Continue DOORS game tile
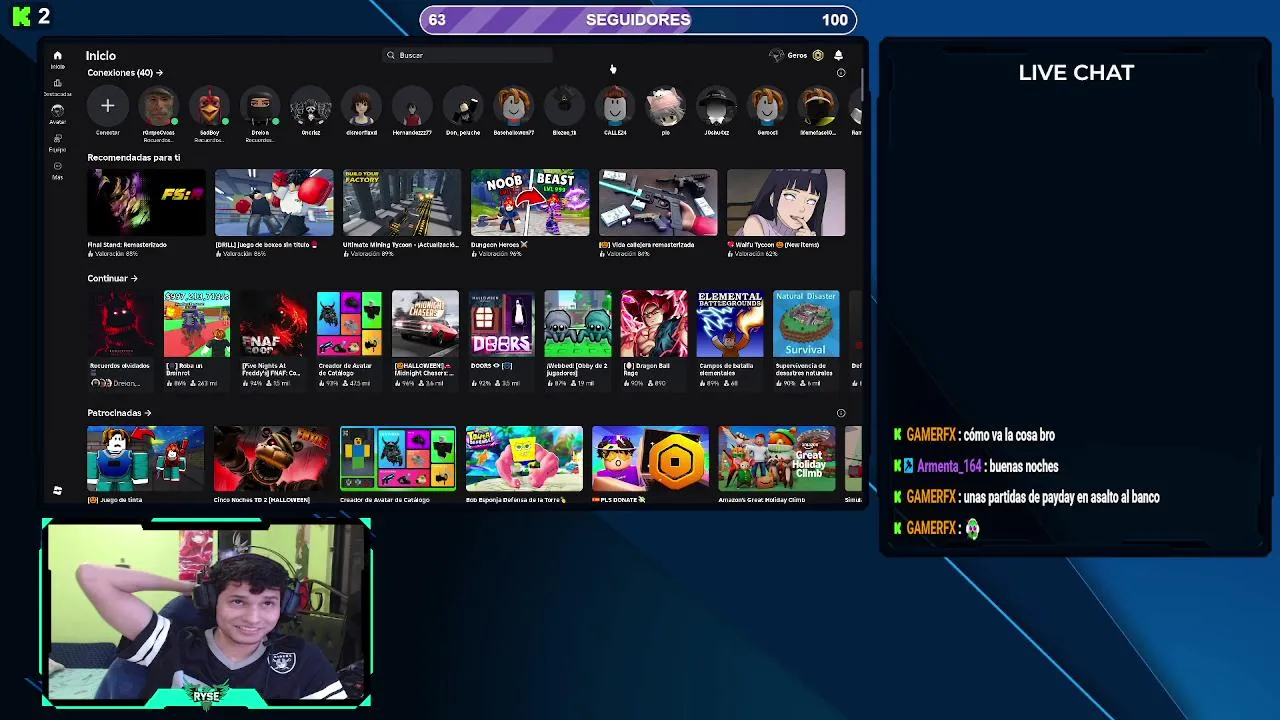This screenshot has height=720, width=1280. point(502,324)
